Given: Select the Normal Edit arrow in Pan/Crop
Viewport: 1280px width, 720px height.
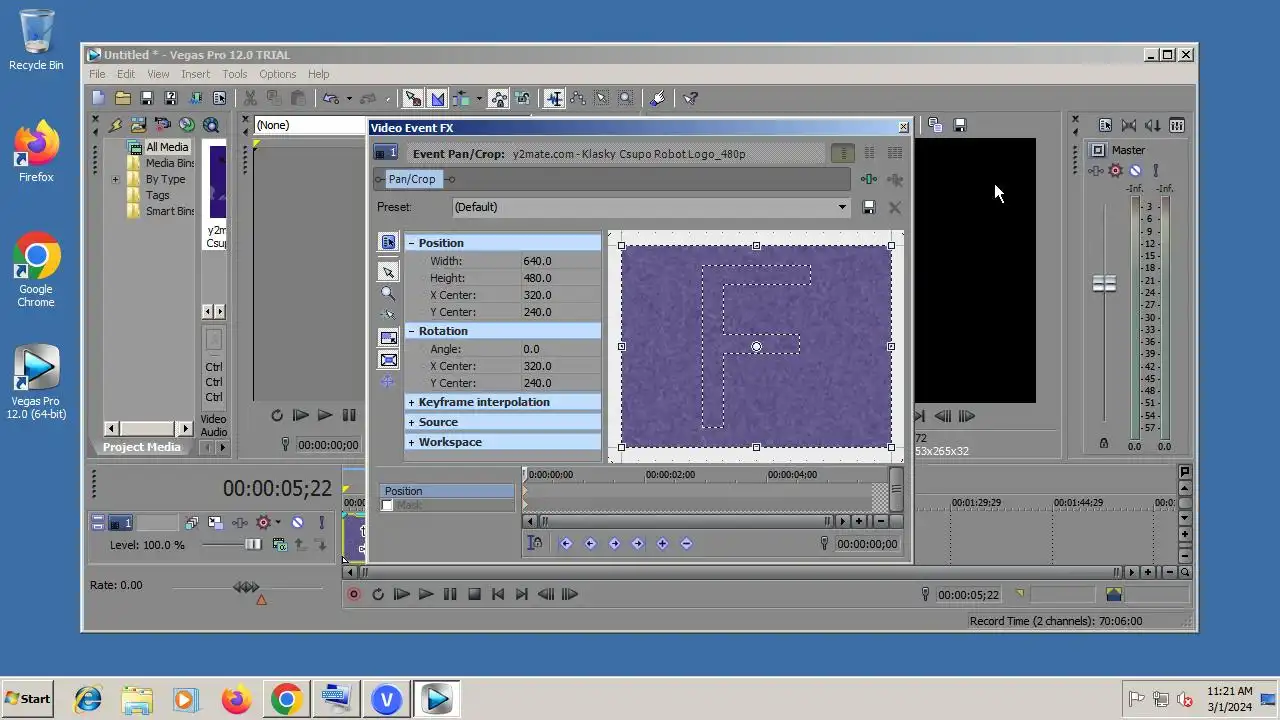Looking at the screenshot, I should [x=388, y=272].
